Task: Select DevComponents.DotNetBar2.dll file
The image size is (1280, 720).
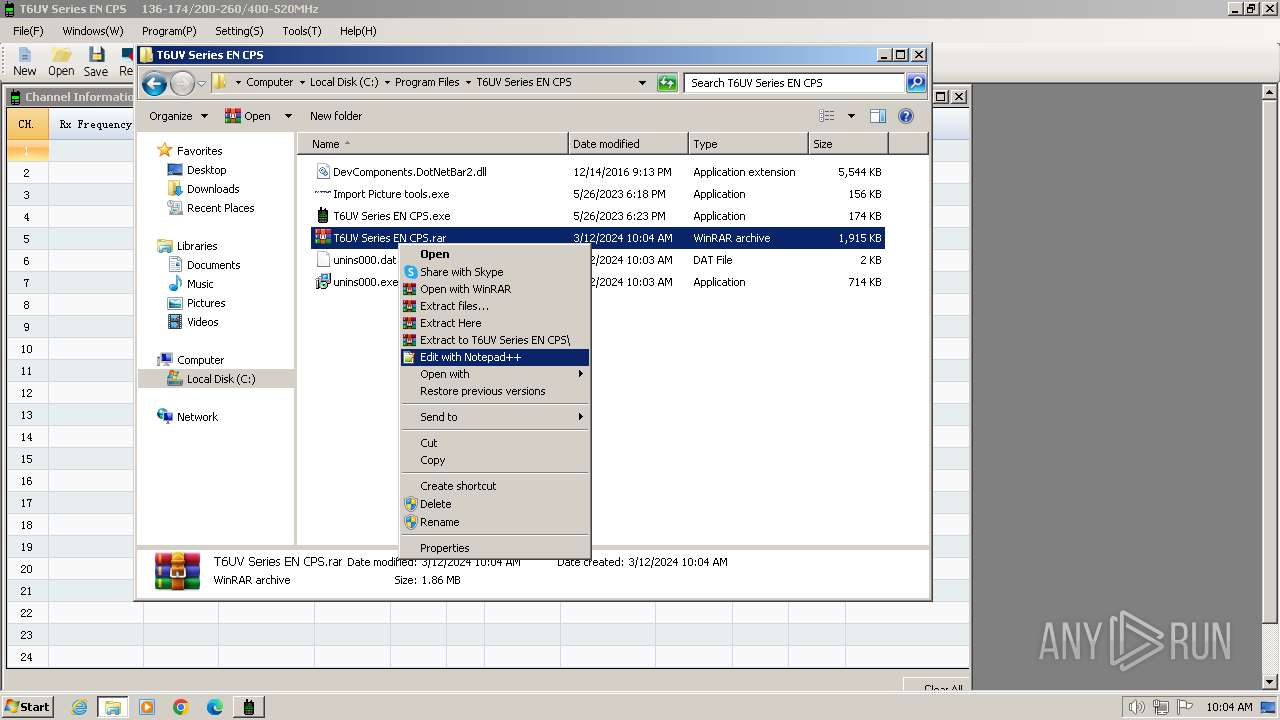Action: click(409, 172)
